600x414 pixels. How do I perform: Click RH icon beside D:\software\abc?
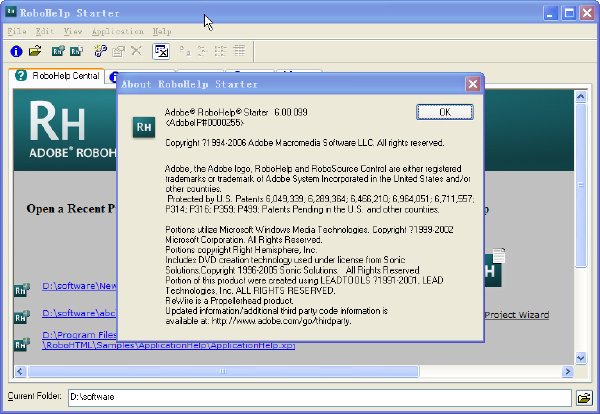coord(22,317)
